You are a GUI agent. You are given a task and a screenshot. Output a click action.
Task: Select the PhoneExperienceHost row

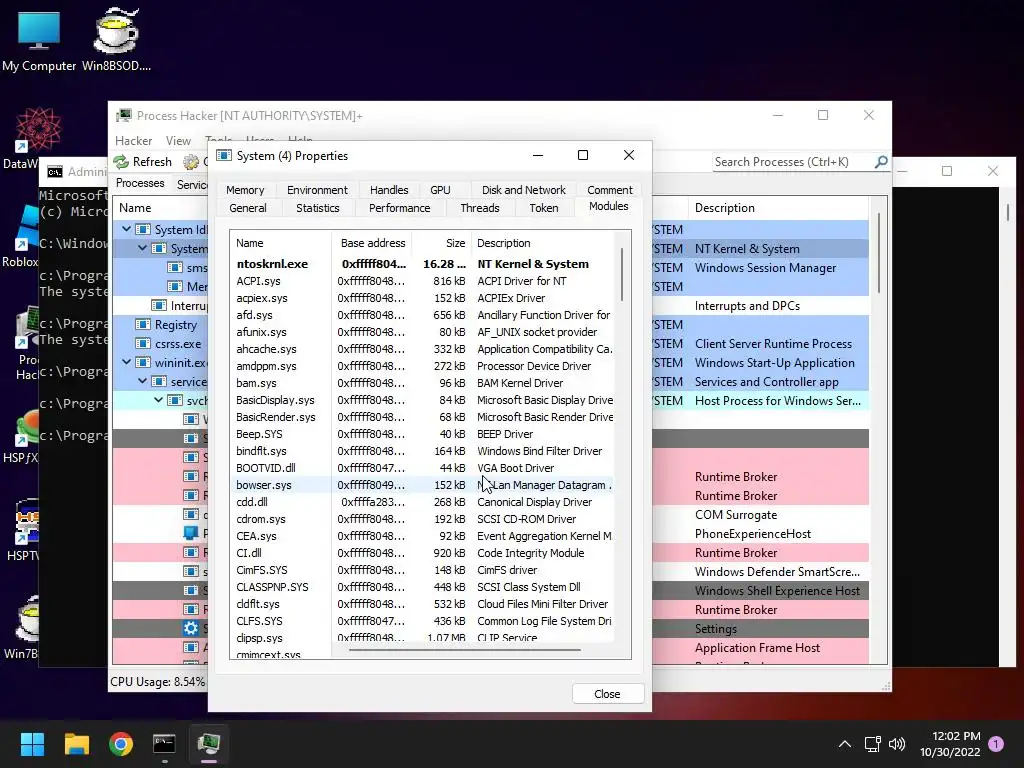pos(752,534)
